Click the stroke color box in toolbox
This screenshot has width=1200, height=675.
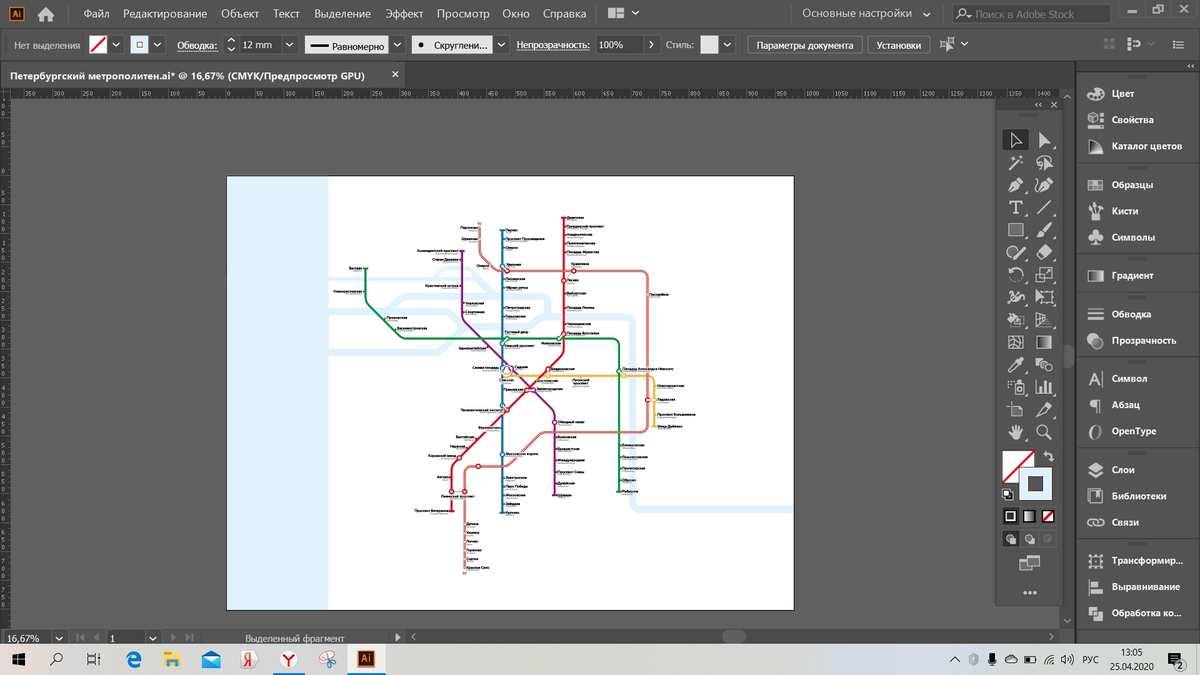pyautogui.click(x=1036, y=484)
